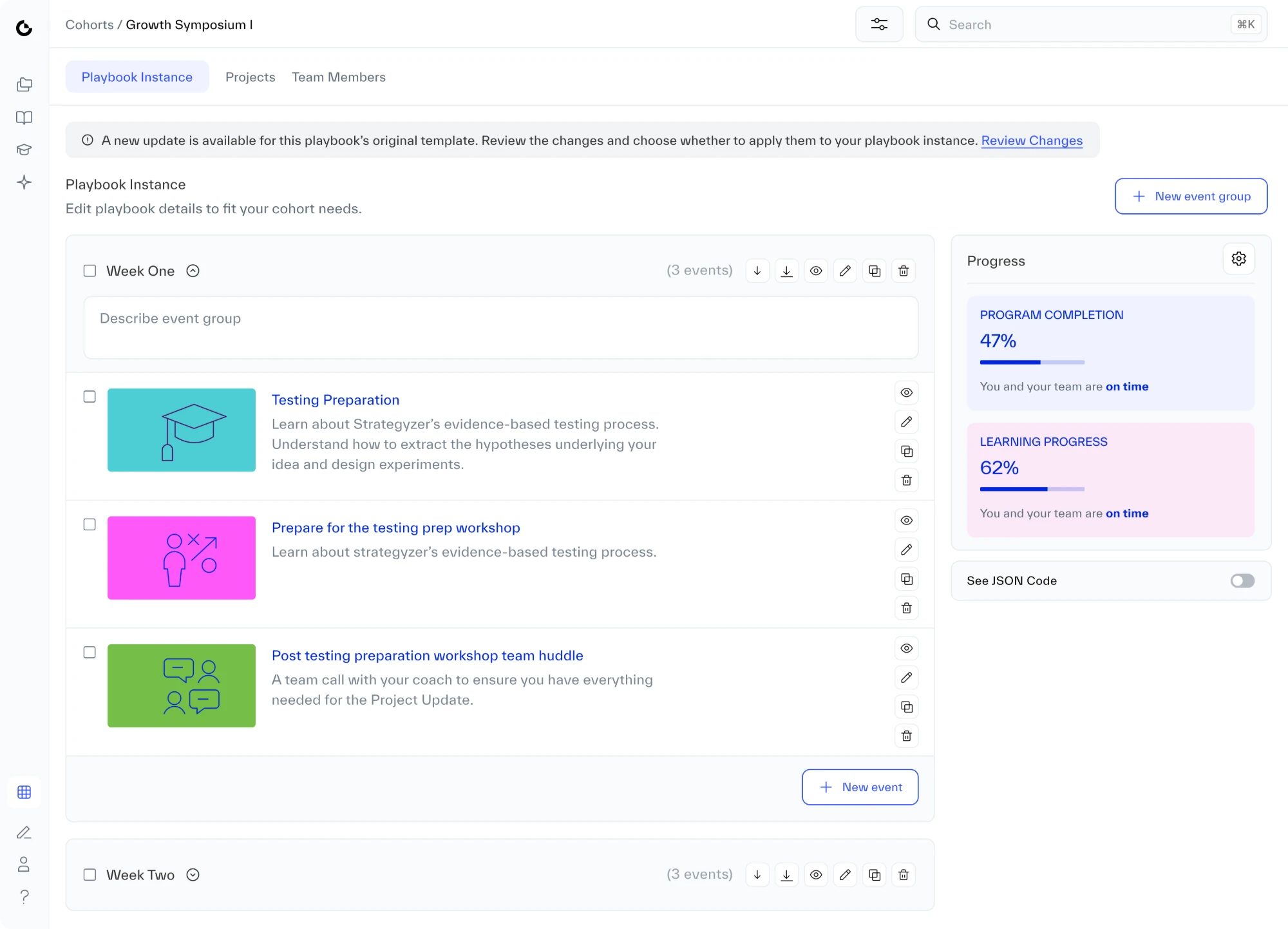
Task: Open Prepare for the testing prep workshop title
Action: coord(395,528)
